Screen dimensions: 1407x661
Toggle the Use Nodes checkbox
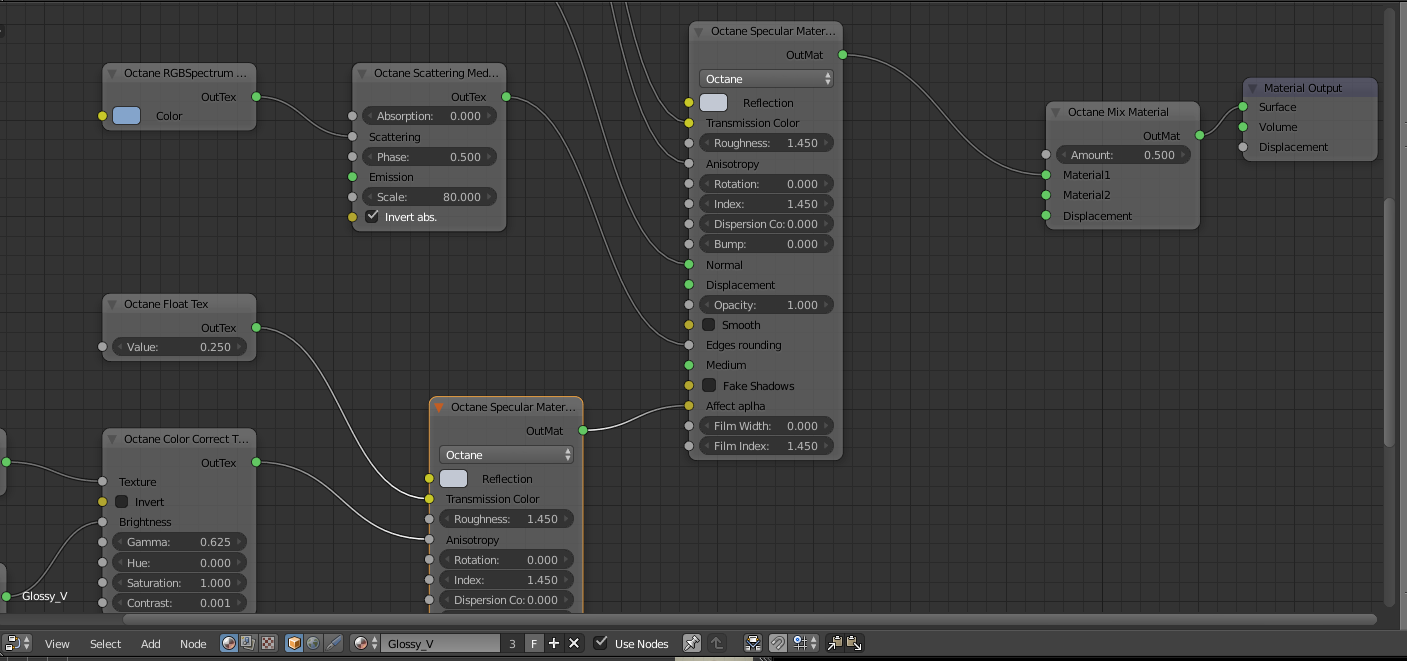601,643
